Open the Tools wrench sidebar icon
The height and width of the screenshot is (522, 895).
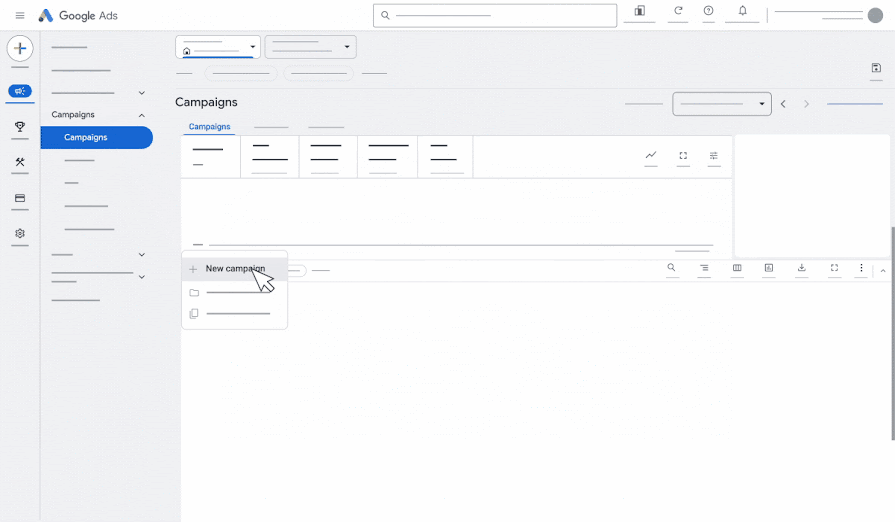20,162
